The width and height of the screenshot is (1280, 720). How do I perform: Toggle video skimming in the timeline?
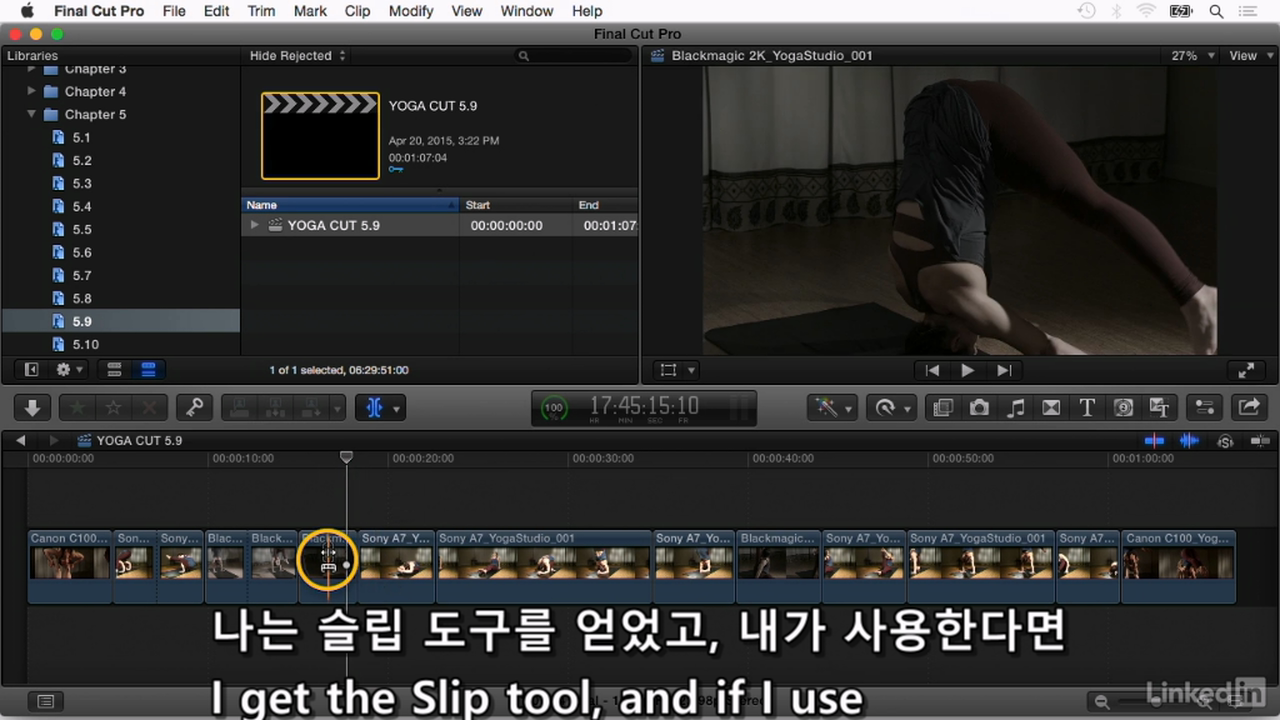pos(1154,441)
